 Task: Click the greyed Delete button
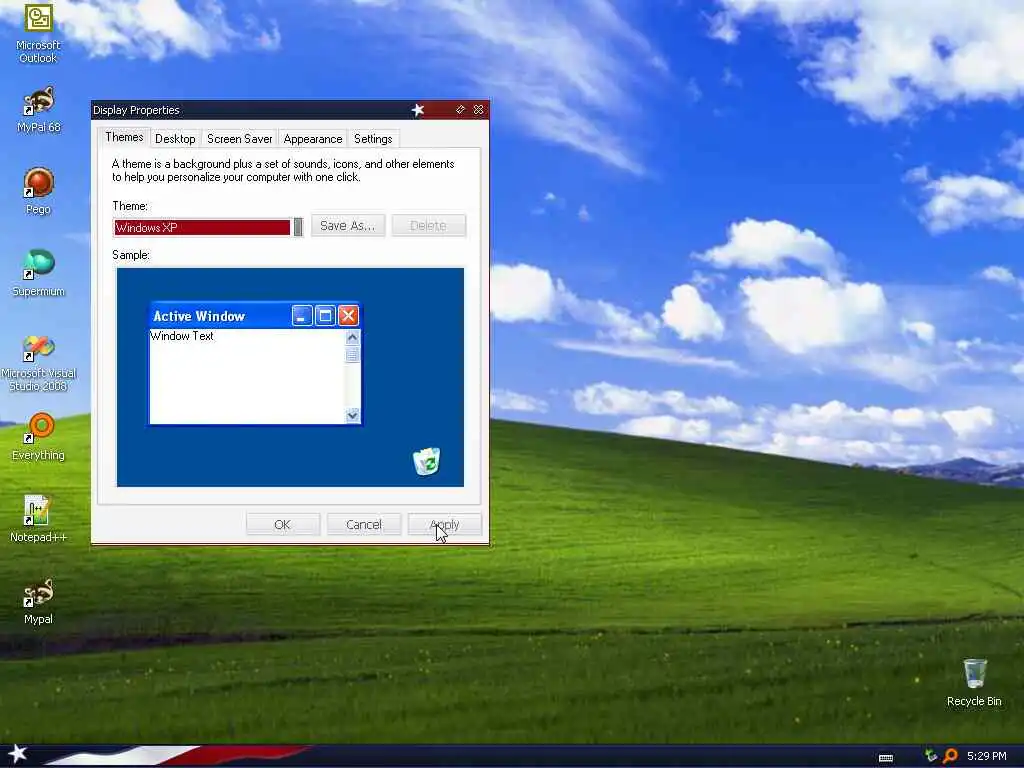(x=428, y=226)
